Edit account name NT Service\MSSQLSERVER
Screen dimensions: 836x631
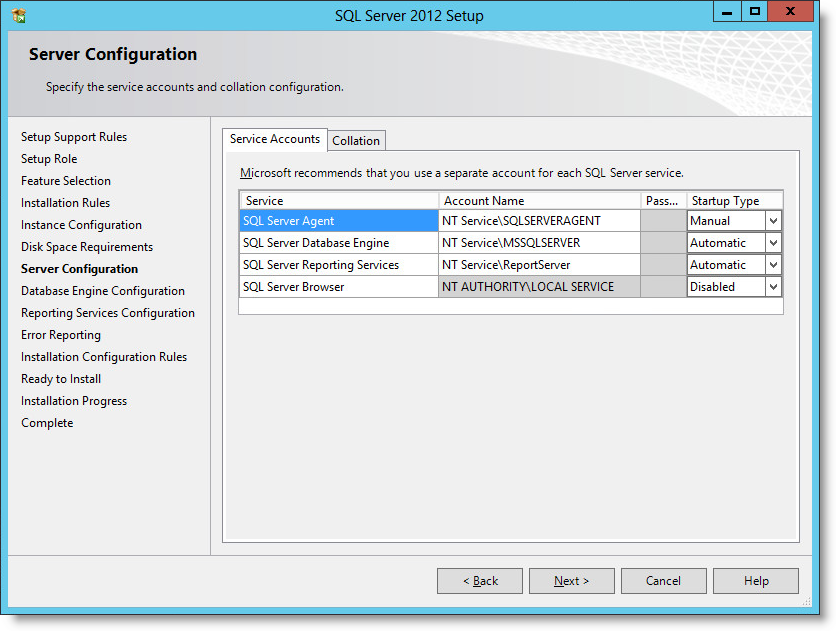540,243
